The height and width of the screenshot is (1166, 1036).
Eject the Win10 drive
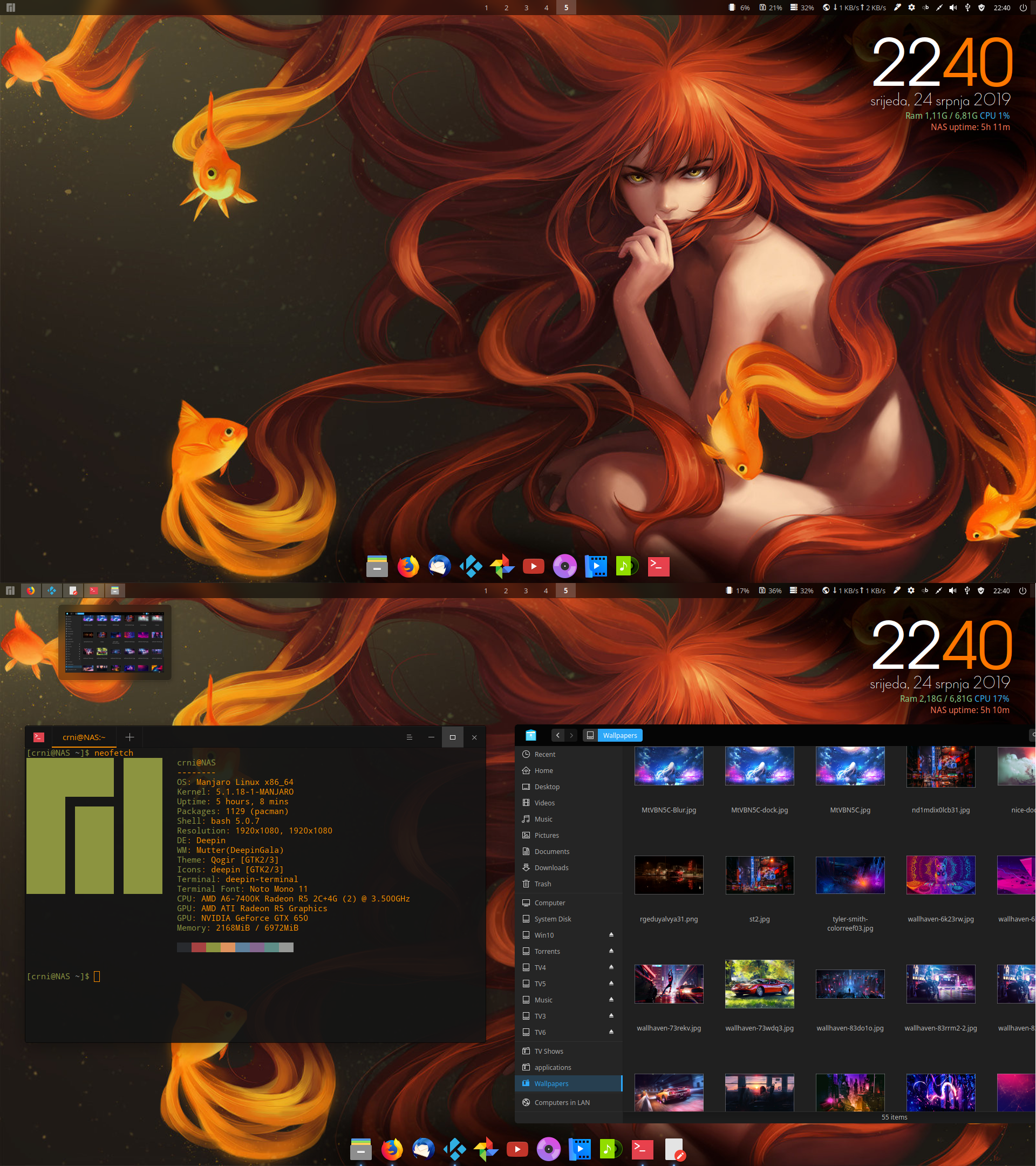[x=611, y=934]
